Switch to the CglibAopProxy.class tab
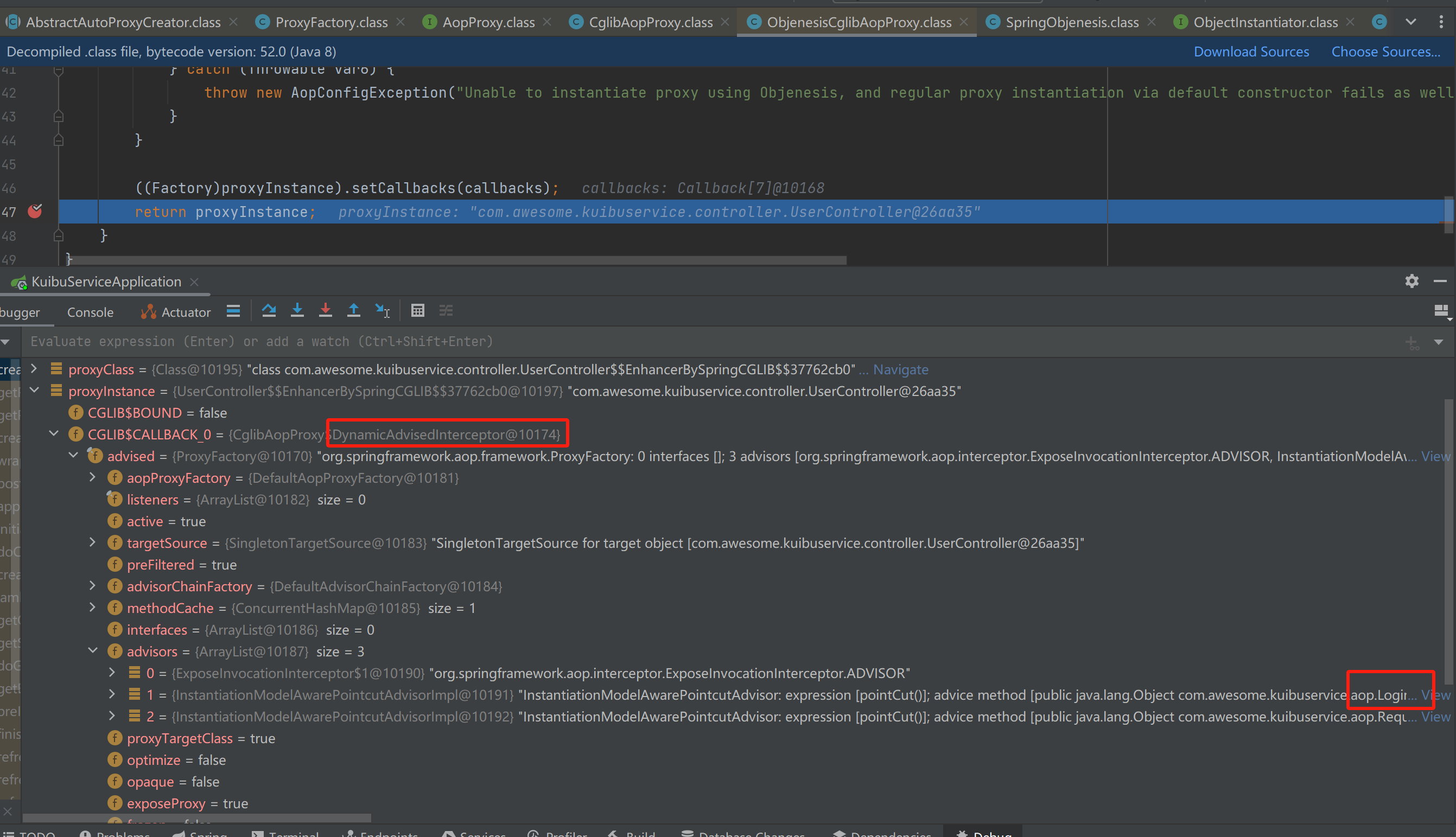Screen dimensions: 1456x837 click(650, 22)
